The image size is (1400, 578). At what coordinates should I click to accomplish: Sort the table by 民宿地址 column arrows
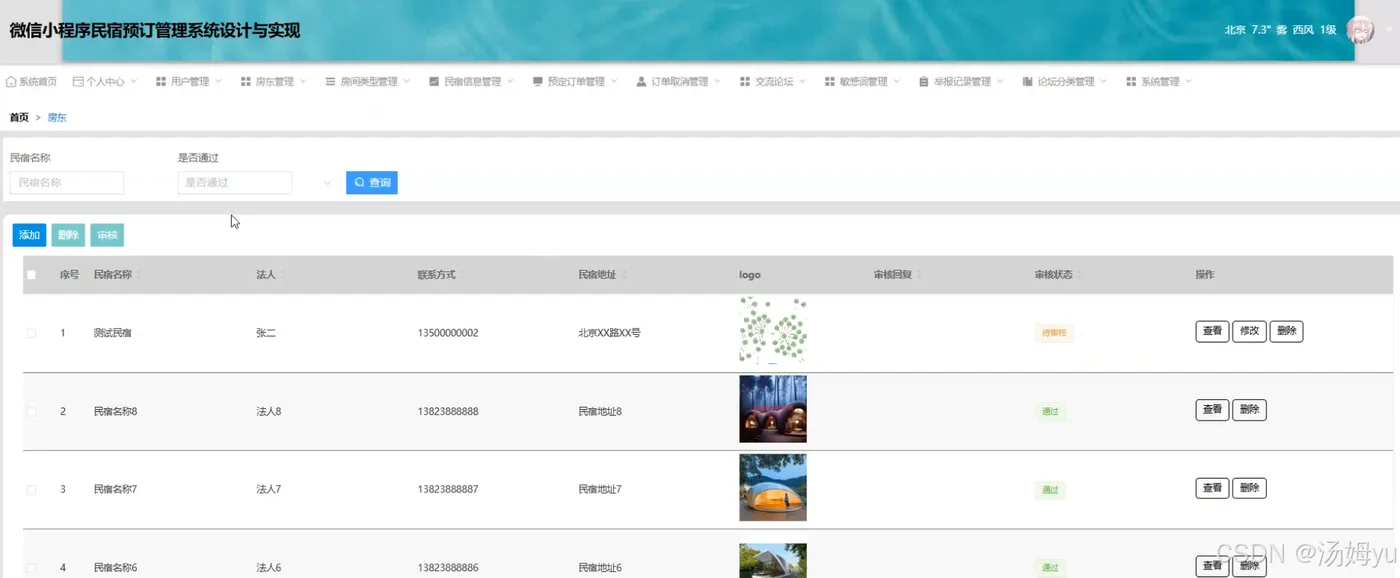624,275
